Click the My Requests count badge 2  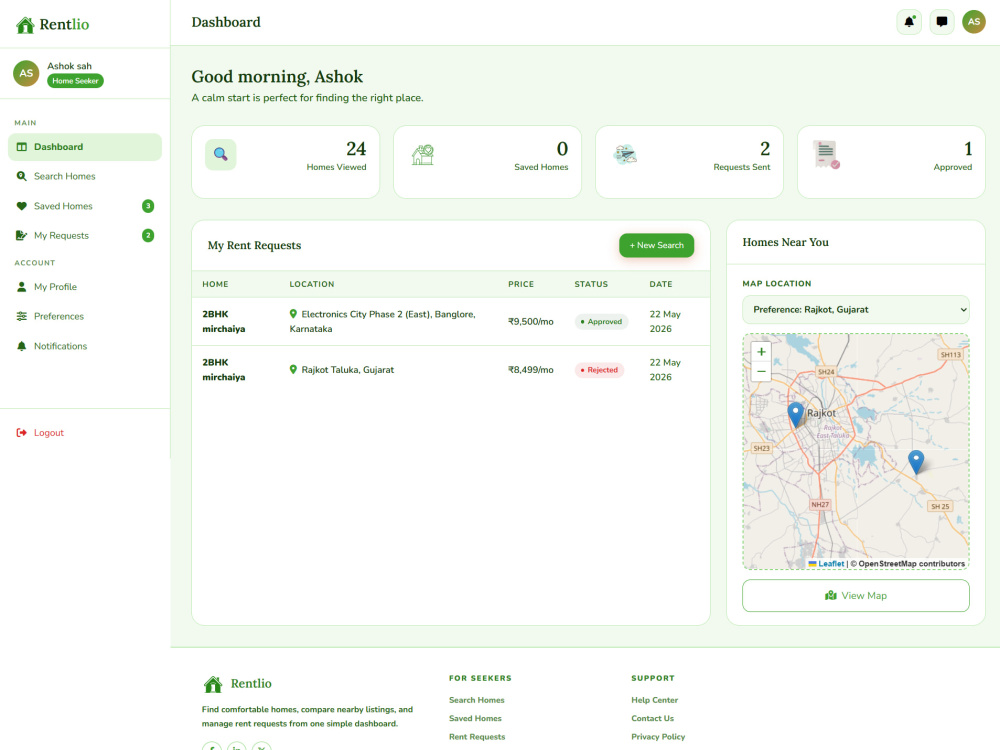(148, 235)
